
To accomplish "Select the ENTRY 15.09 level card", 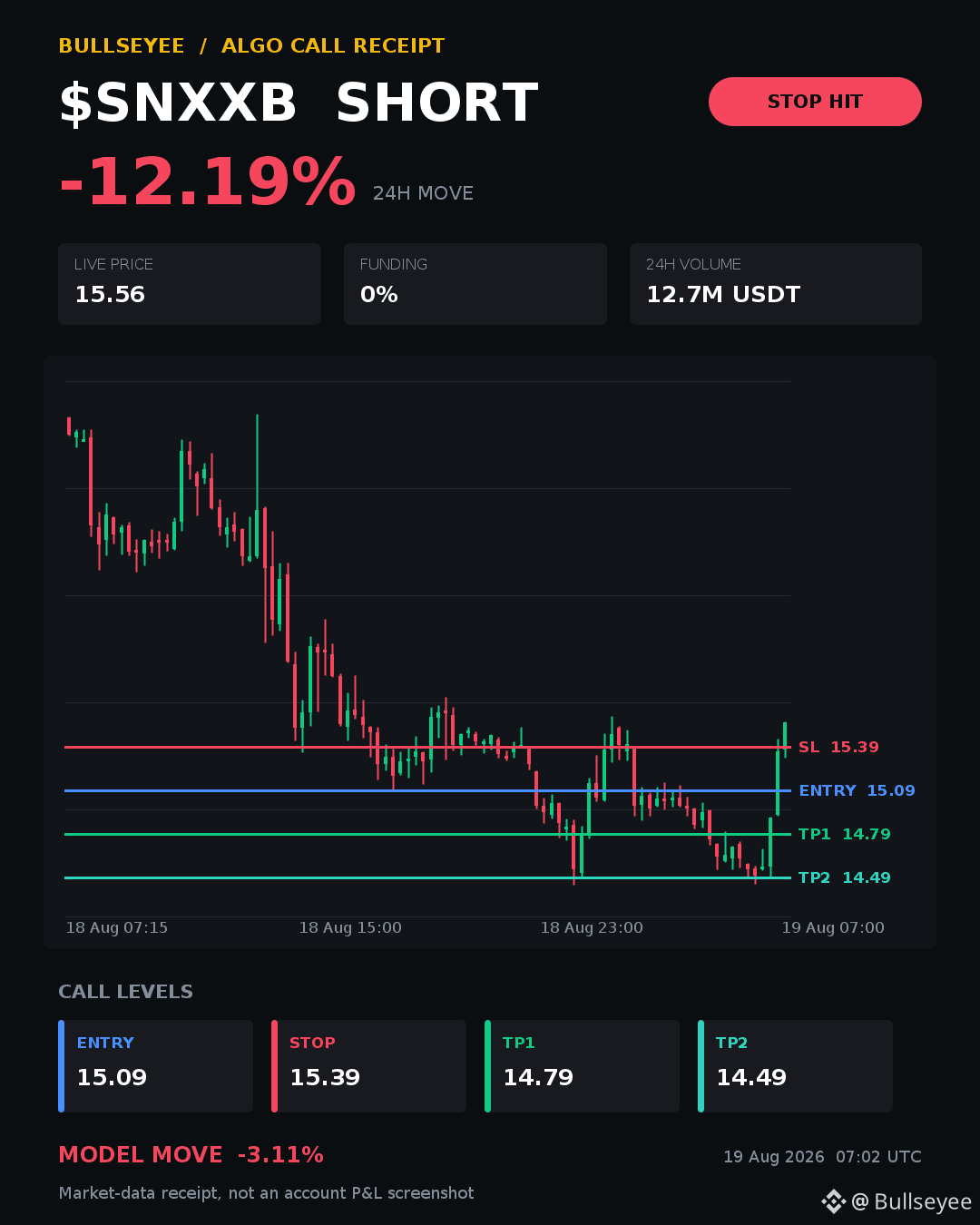I will pos(155,1066).
